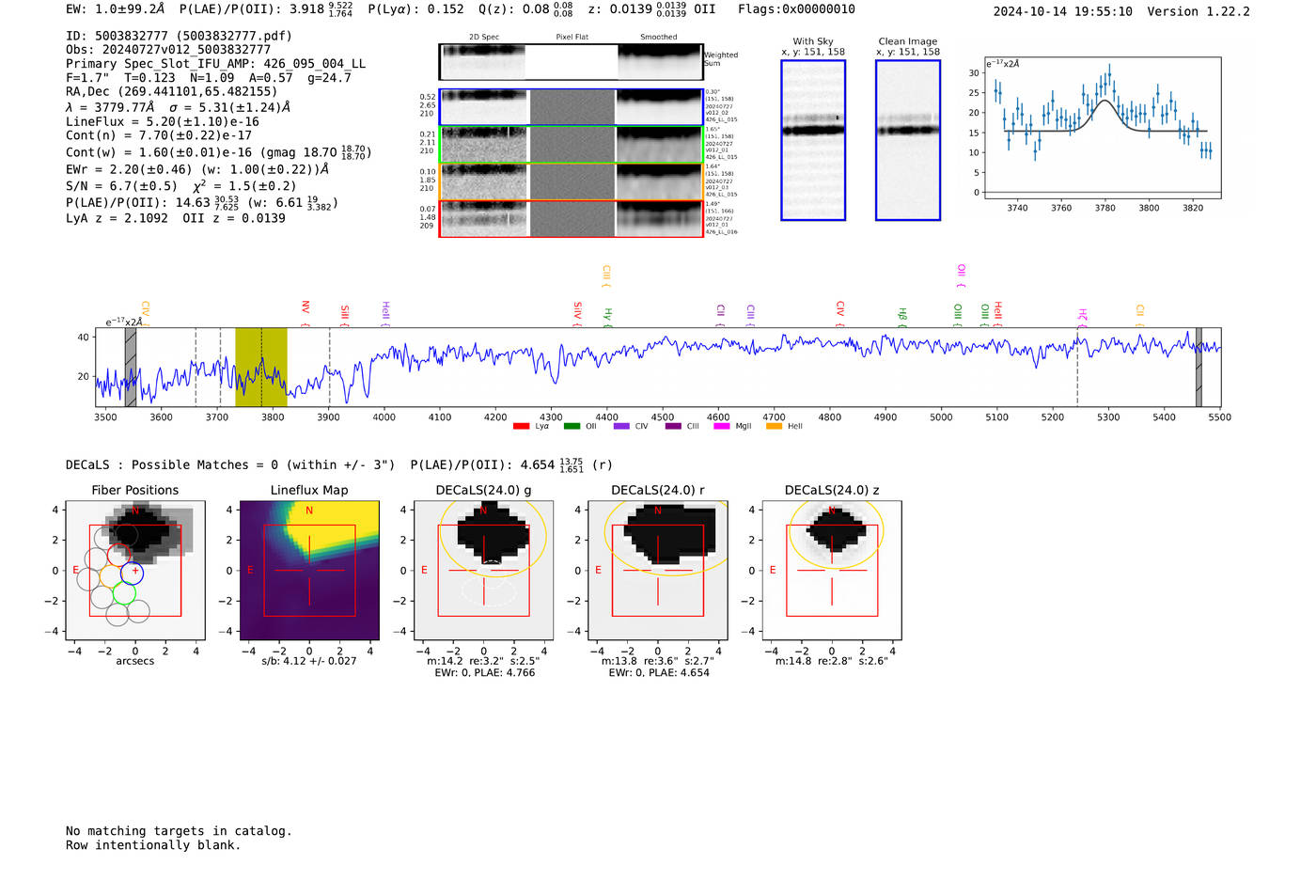Click the 'EWr: 0, PLAE: 4.654' caption

tap(659, 672)
